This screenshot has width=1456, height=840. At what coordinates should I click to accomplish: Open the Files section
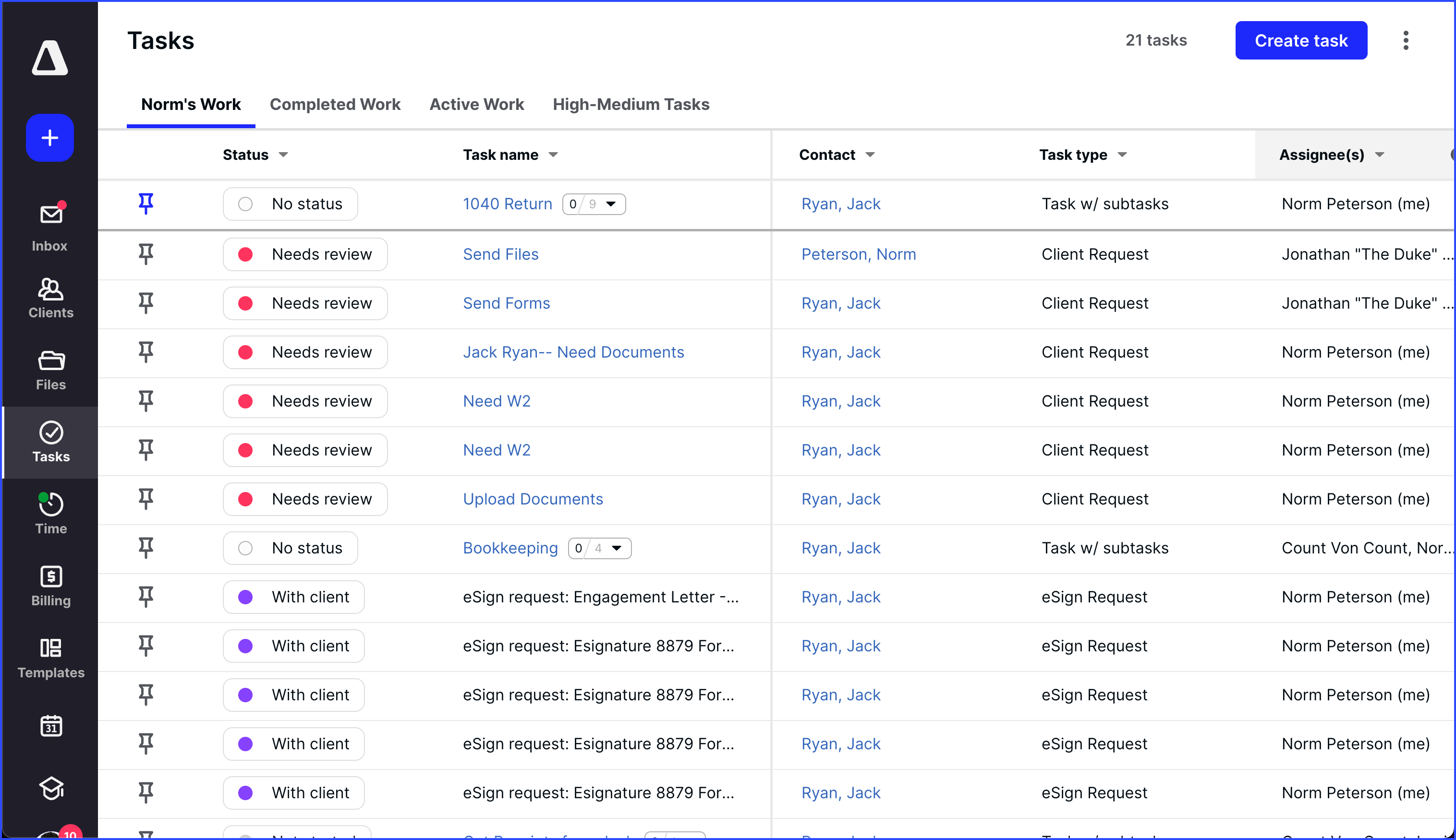point(50,369)
